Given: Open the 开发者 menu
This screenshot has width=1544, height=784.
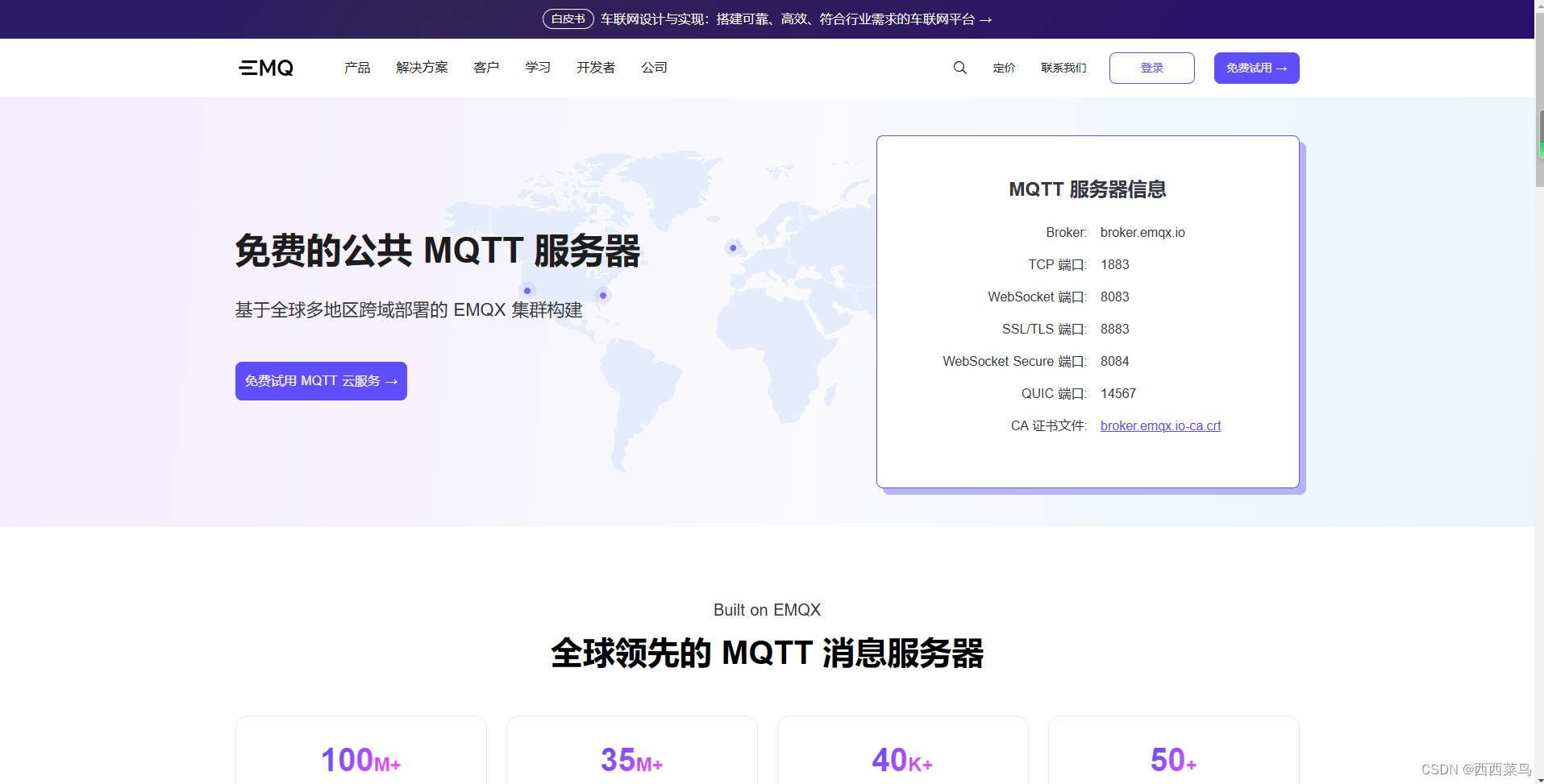Looking at the screenshot, I should (x=596, y=68).
